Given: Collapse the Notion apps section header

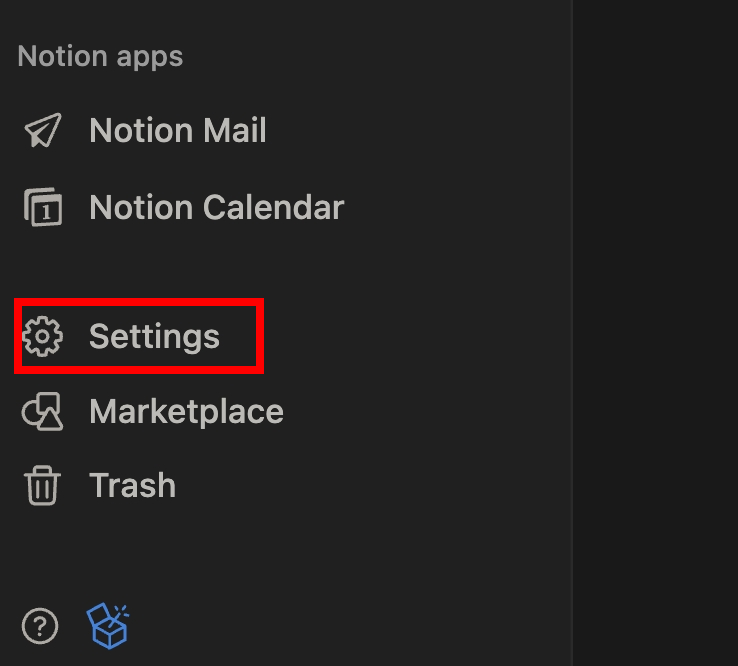Looking at the screenshot, I should point(100,56).
